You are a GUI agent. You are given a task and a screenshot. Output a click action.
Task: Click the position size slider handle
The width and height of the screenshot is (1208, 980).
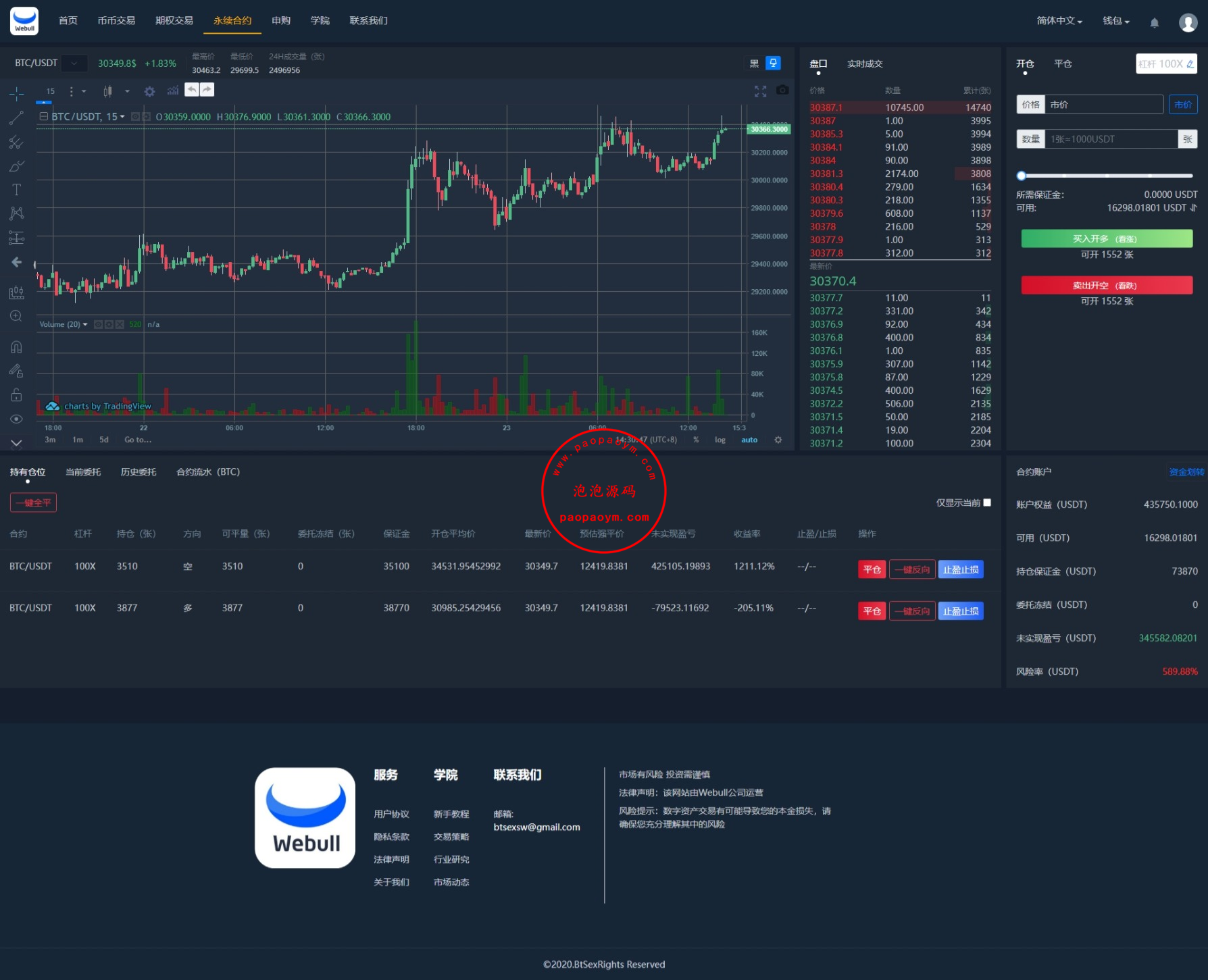coord(1022,176)
